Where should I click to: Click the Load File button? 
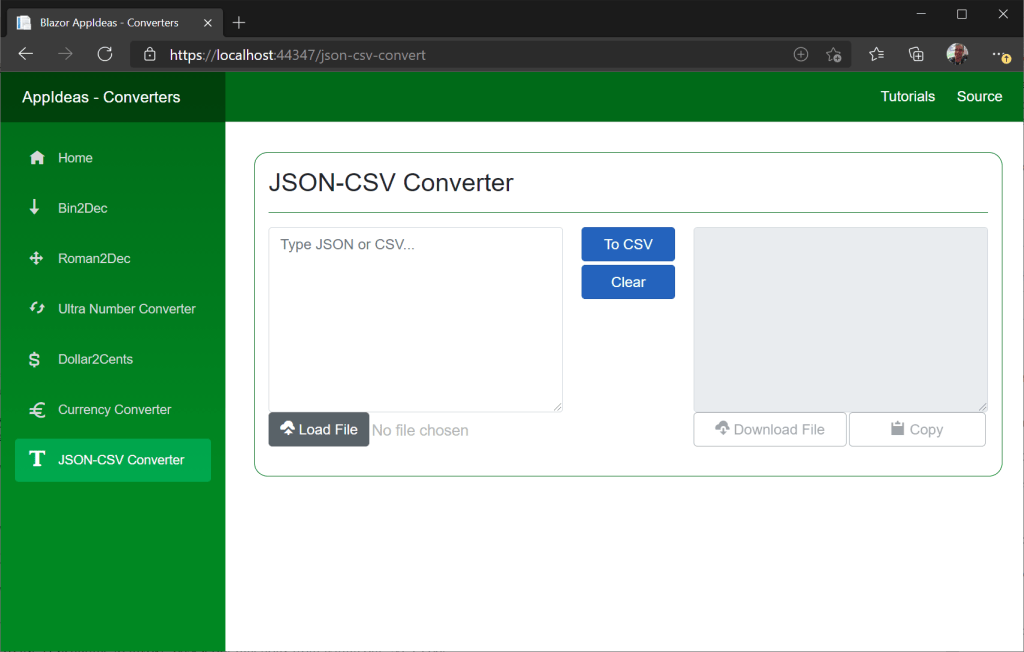pyautogui.click(x=319, y=430)
